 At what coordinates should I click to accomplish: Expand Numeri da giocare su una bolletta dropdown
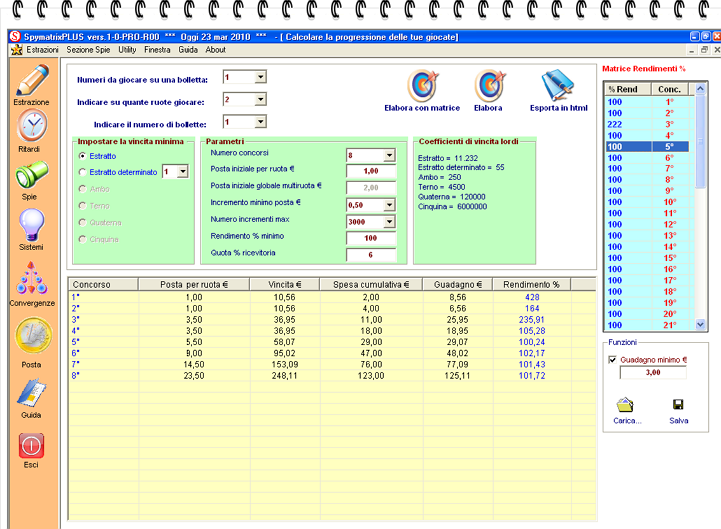click(x=260, y=77)
